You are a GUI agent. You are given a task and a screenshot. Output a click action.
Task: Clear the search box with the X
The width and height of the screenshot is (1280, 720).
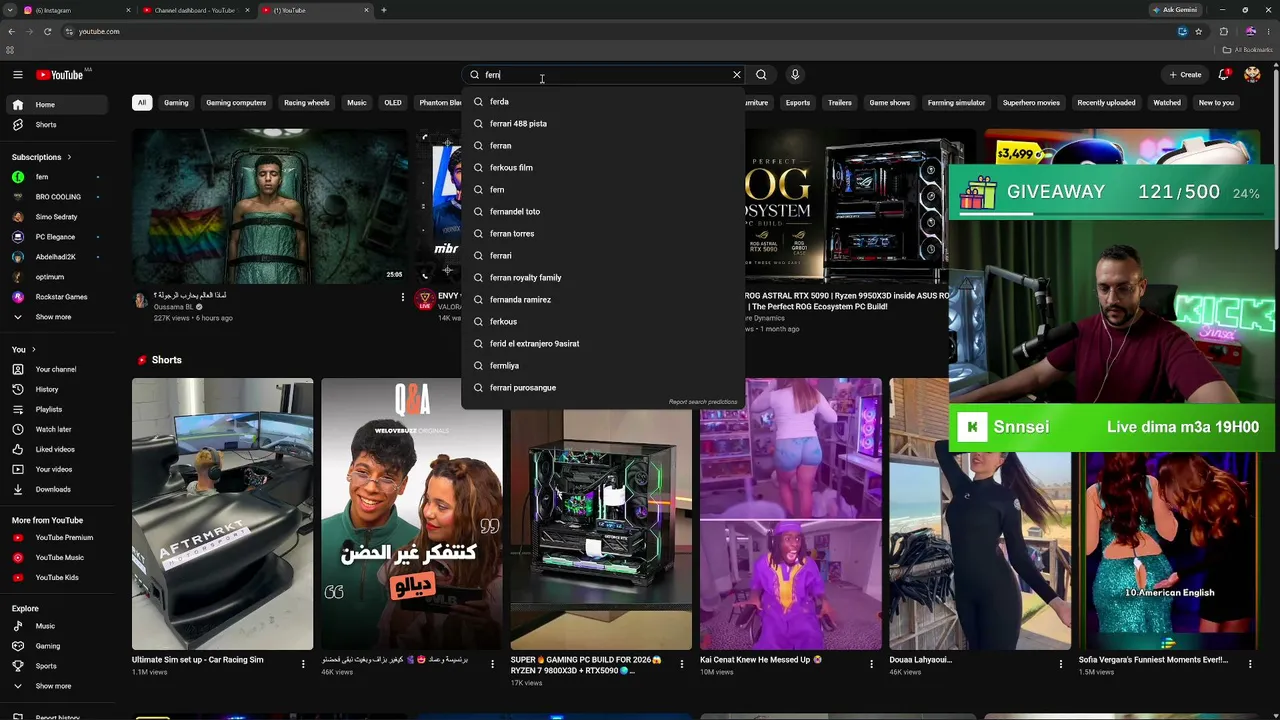pyautogui.click(x=737, y=75)
